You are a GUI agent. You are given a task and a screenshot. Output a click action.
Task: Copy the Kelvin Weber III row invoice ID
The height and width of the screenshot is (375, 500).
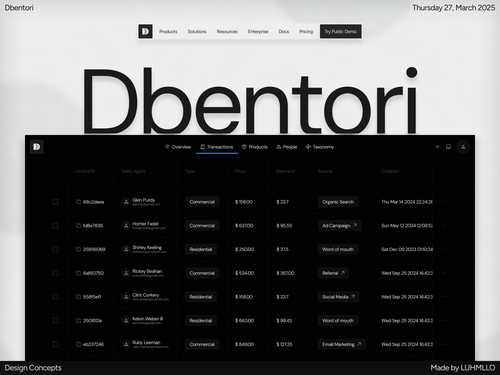(78, 320)
